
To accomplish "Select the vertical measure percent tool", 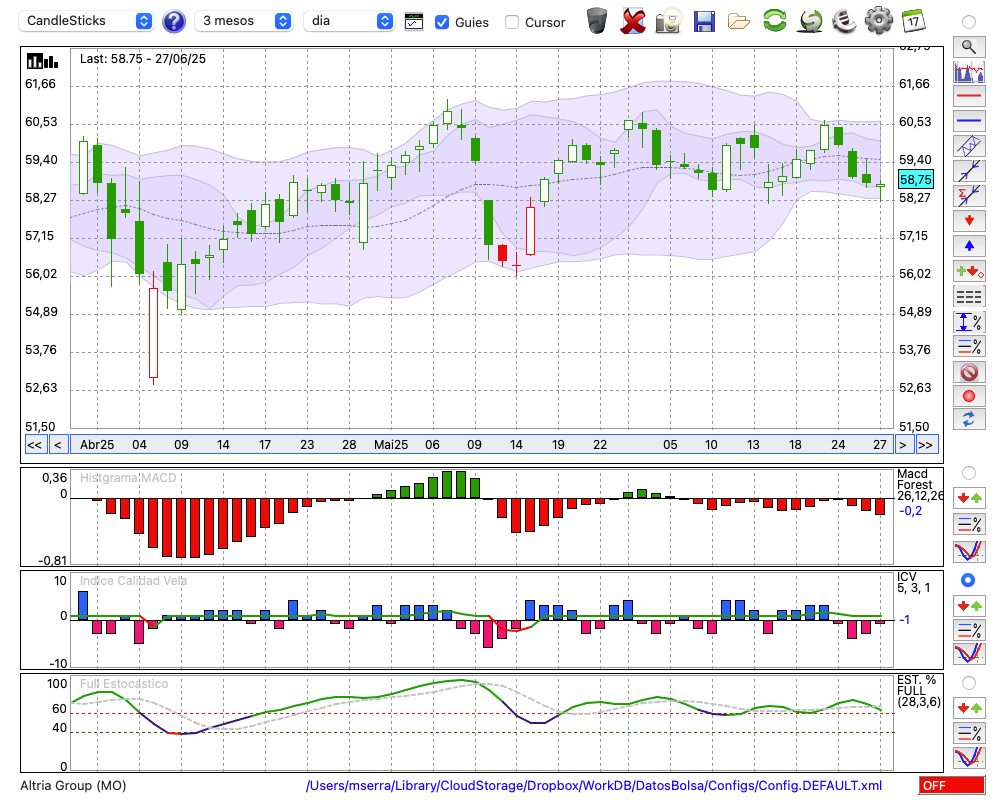I will [x=969, y=322].
